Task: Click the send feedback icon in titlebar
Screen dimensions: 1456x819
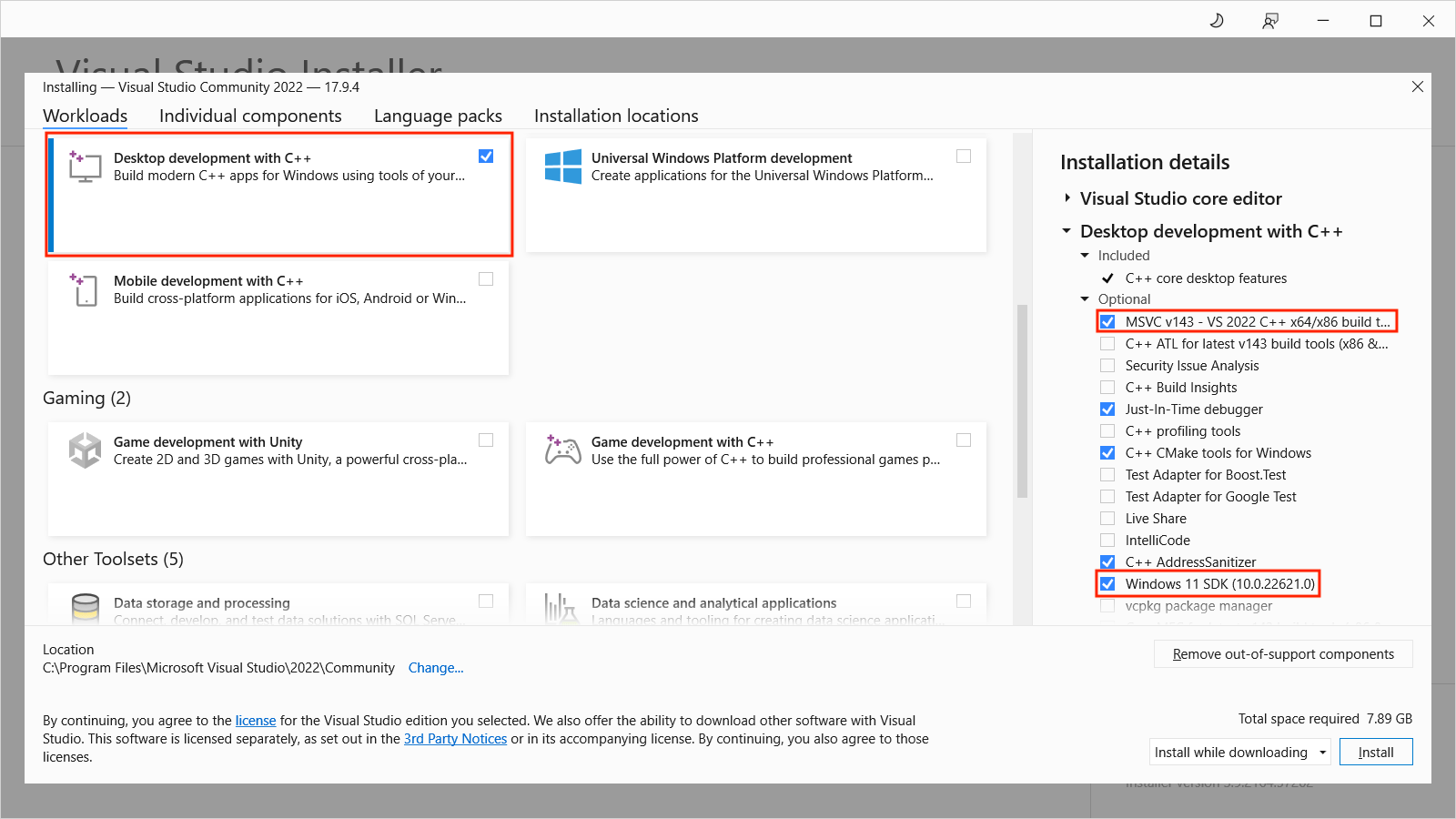Action: [x=1270, y=19]
